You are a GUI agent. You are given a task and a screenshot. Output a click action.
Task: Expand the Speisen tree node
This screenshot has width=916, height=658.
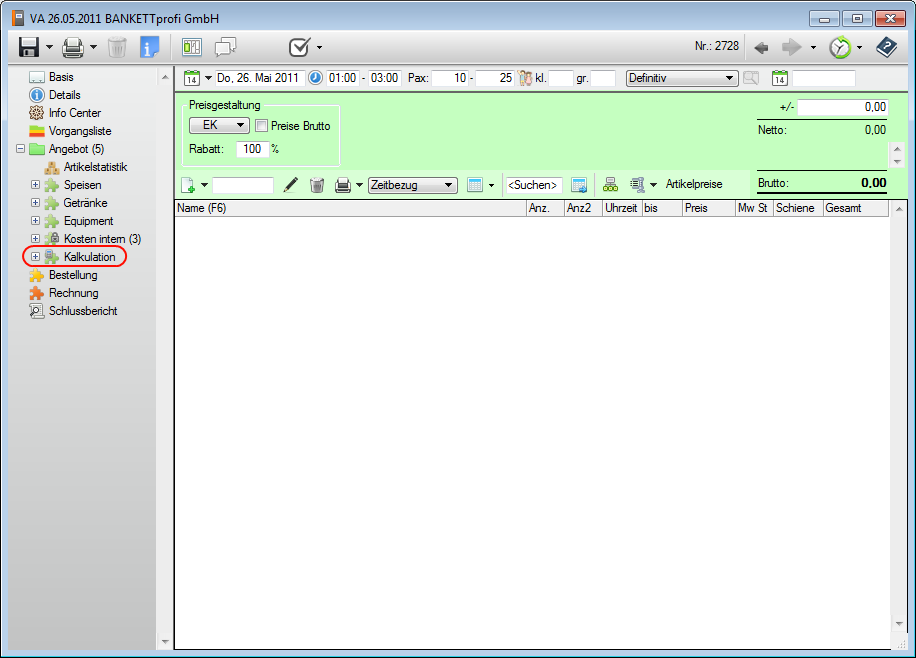click(36, 185)
